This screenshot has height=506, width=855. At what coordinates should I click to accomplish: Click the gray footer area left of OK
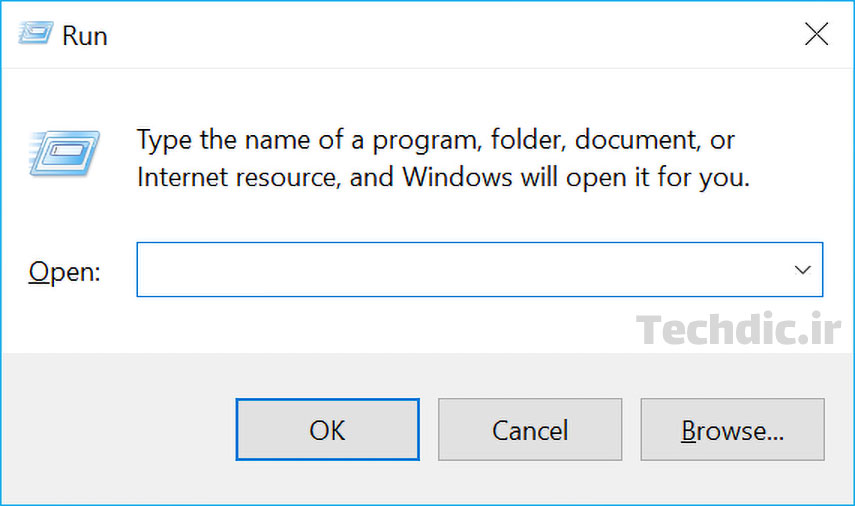pos(118,430)
